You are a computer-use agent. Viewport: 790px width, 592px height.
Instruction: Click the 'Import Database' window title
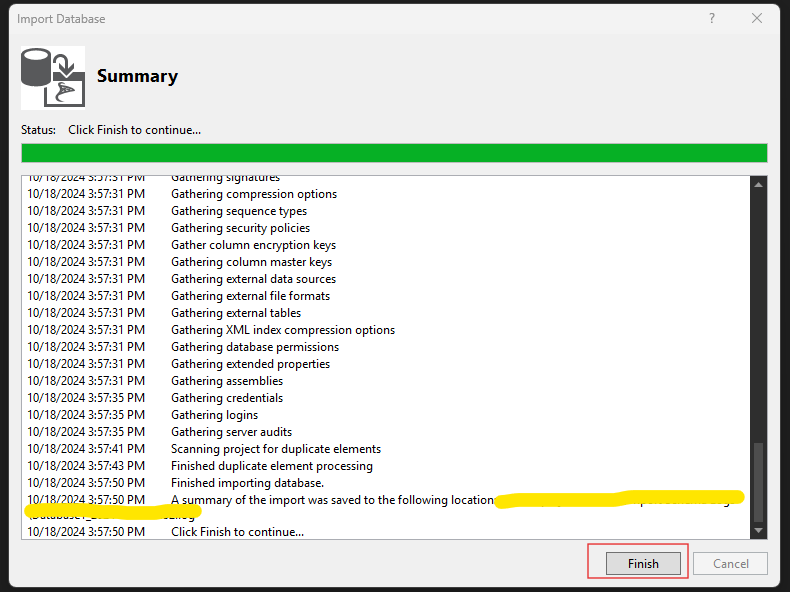[x=61, y=19]
